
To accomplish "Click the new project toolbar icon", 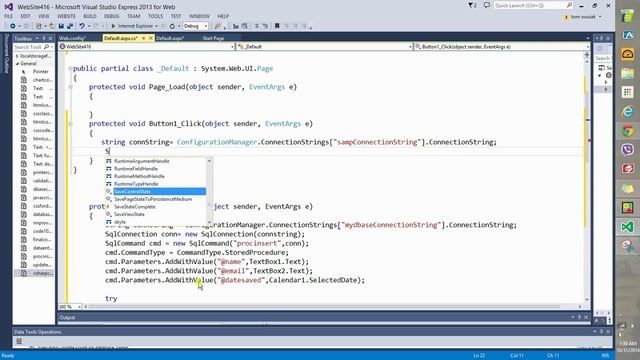I will pyautogui.click(x=39, y=26).
